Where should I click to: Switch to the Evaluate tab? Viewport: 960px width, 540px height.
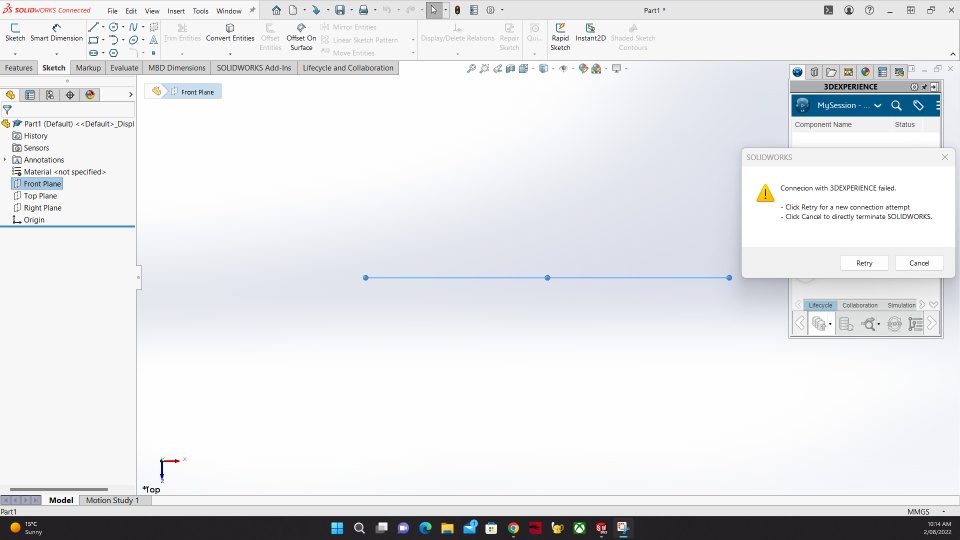click(124, 68)
